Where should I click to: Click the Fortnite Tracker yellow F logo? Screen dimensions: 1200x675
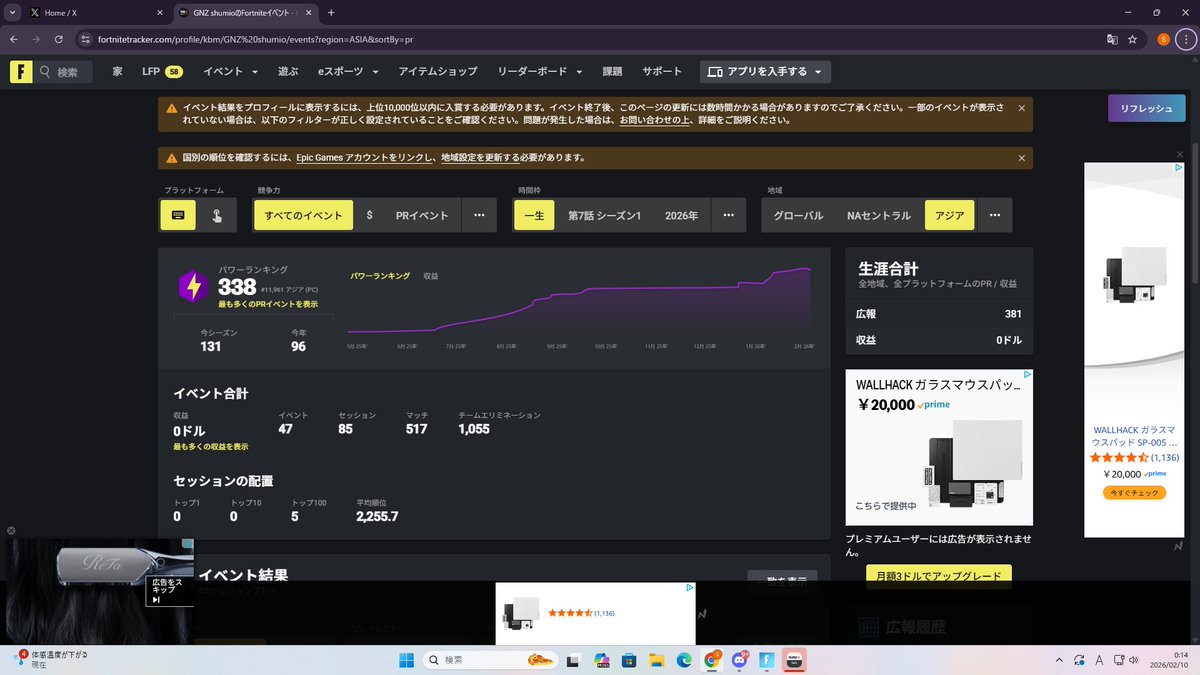22,72
